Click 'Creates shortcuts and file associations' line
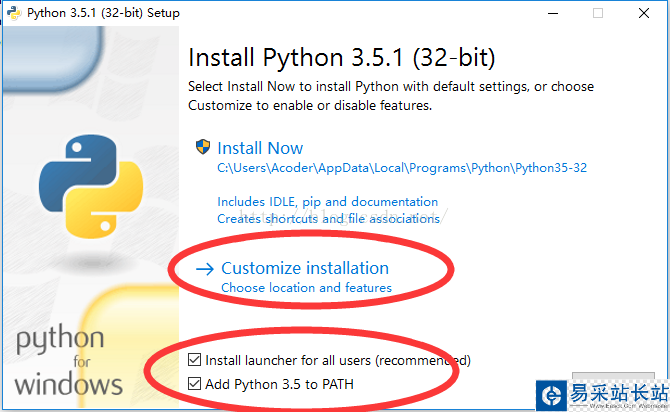Viewport: 670px width, 412px height. pos(328,218)
